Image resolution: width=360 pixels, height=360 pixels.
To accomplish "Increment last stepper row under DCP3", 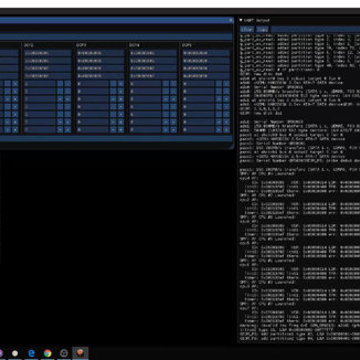I will pos(121,130).
